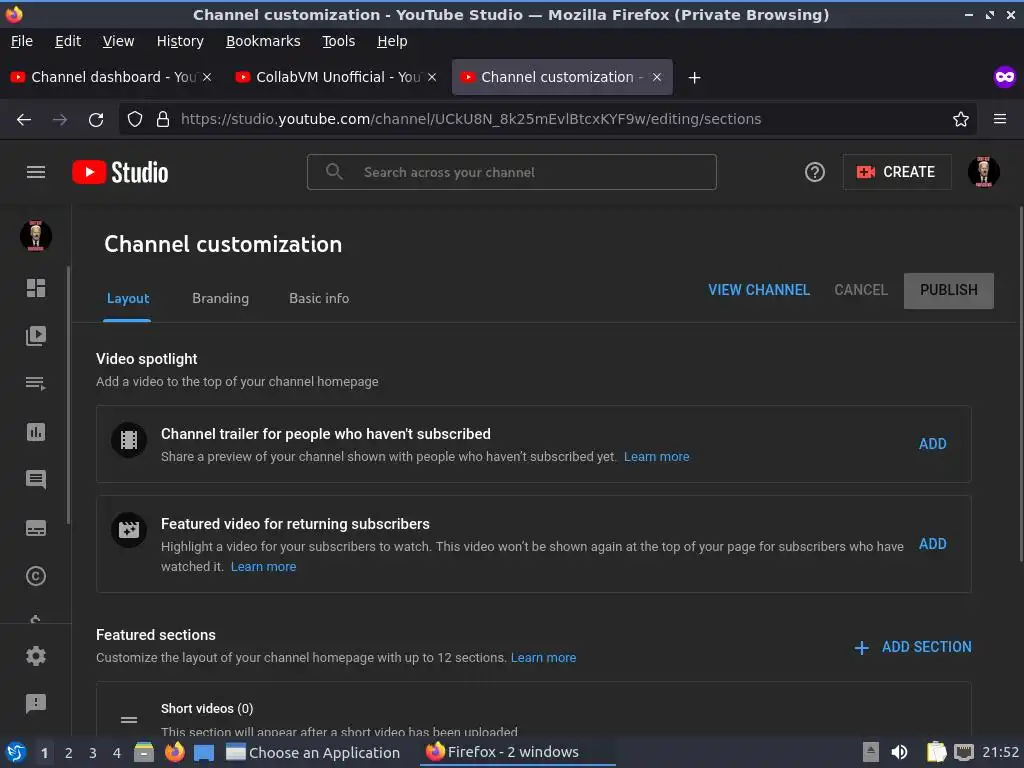The width and height of the screenshot is (1024, 768).
Task: Open Send feedback icon in the sidebar
Action: [x=36, y=703]
